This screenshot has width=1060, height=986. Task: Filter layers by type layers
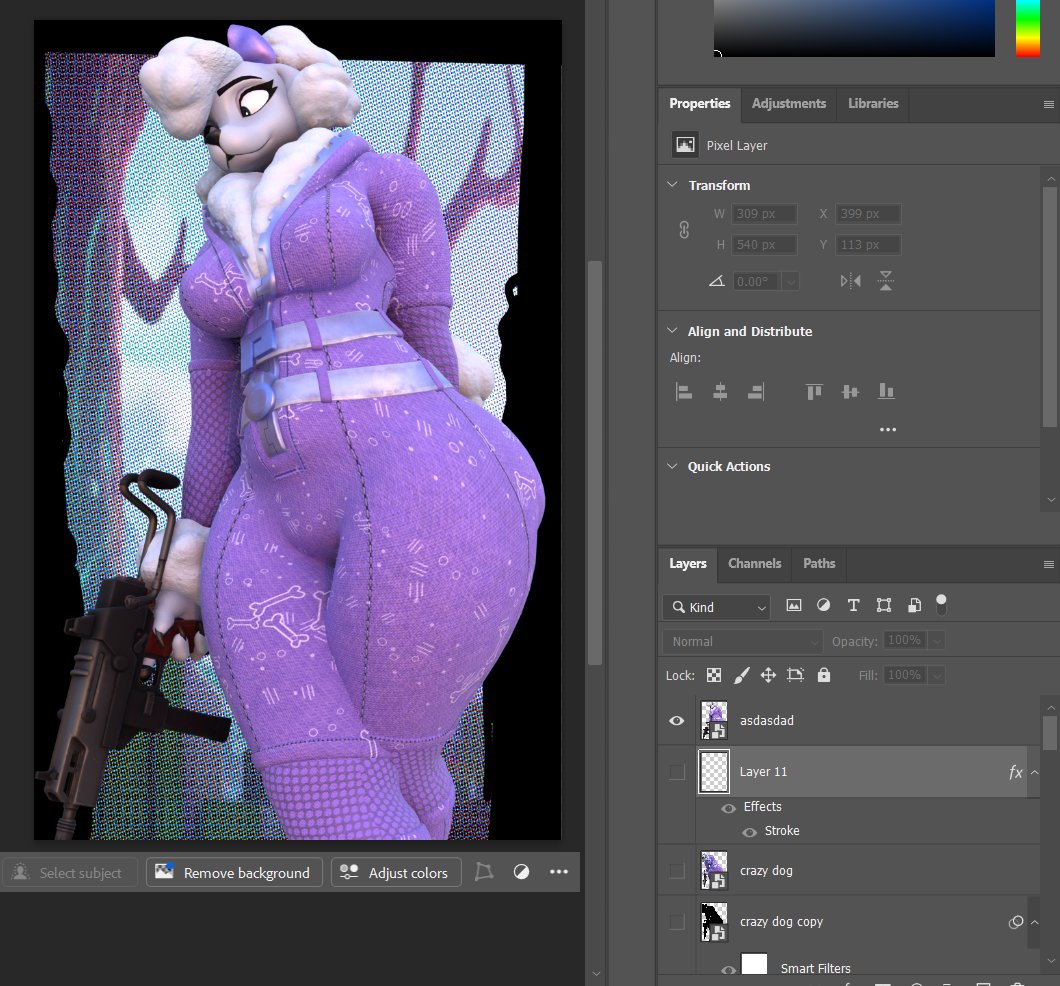[853, 606]
